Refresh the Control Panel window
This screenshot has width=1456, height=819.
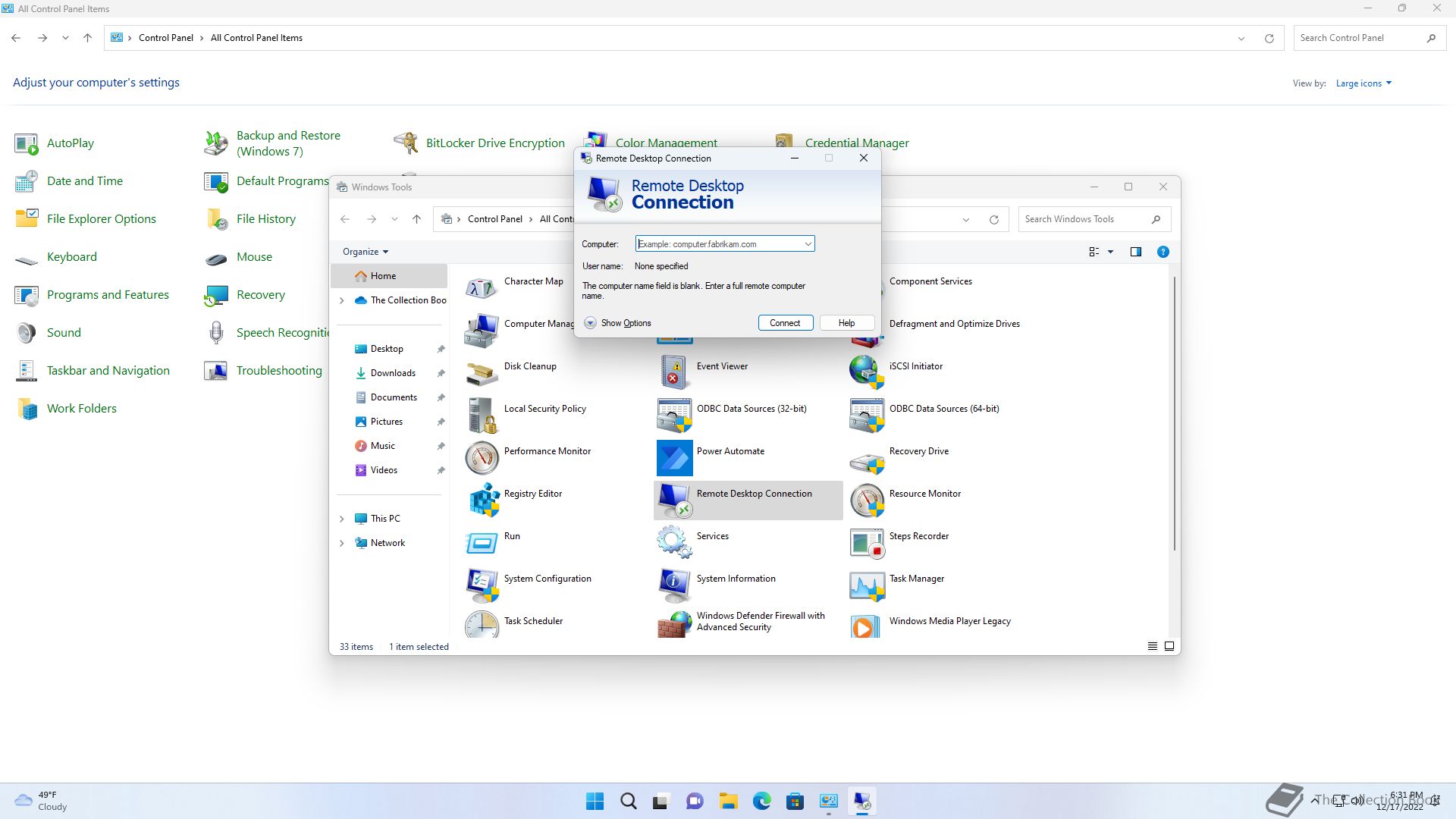coord(1269,38)
